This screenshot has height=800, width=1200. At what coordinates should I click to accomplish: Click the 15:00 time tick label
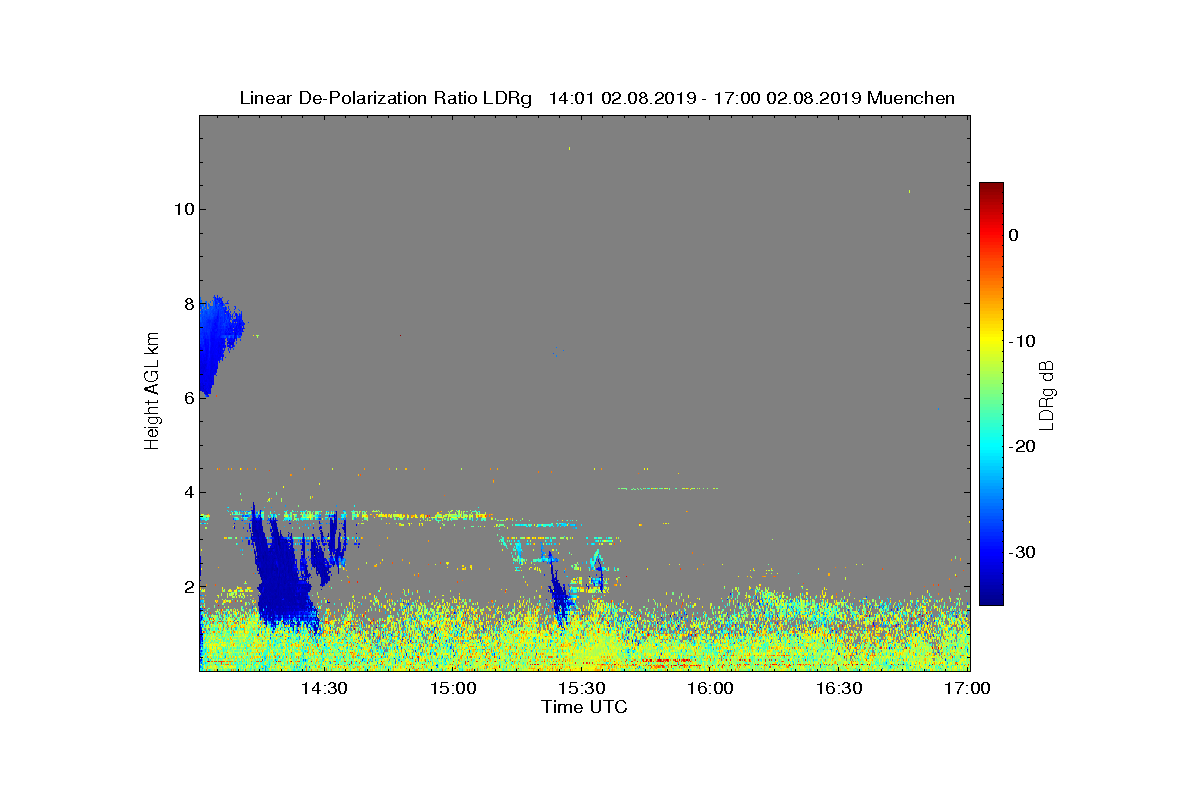click(453, 689)
